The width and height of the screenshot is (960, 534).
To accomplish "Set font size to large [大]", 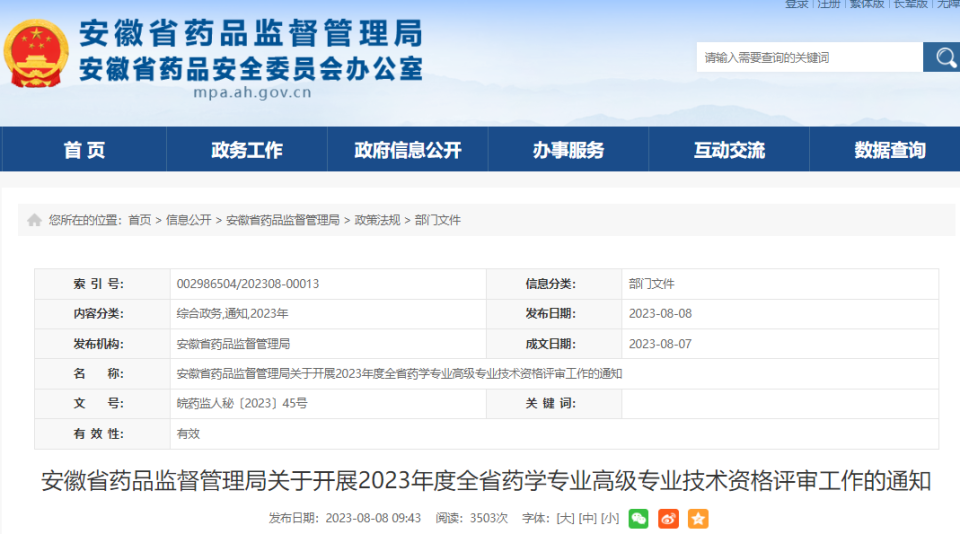I will [x=565, y=518].
